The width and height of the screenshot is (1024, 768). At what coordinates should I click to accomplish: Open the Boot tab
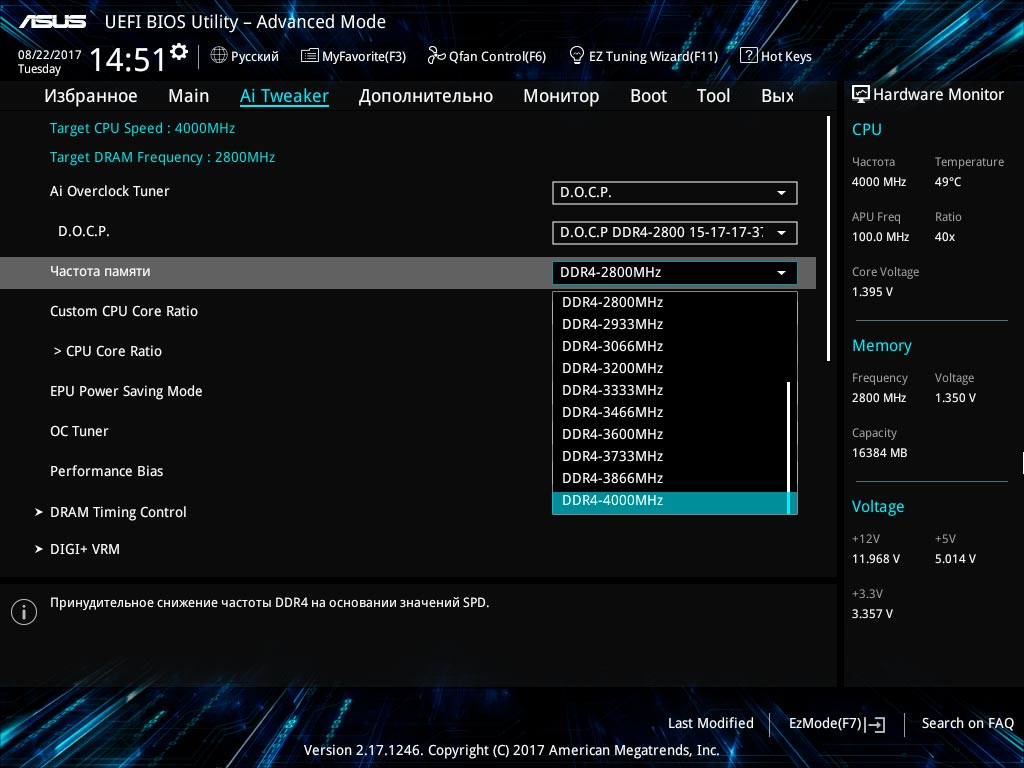648,96
